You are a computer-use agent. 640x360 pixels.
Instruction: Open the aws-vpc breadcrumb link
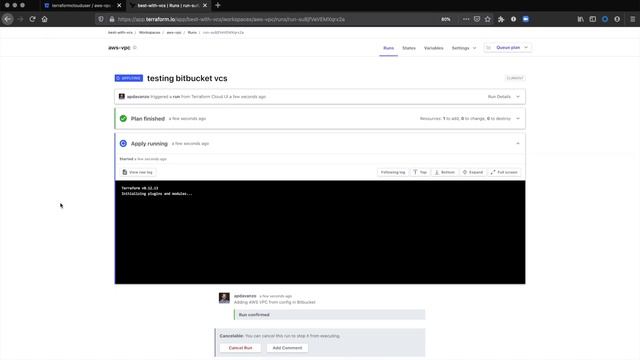coord(174,32)
